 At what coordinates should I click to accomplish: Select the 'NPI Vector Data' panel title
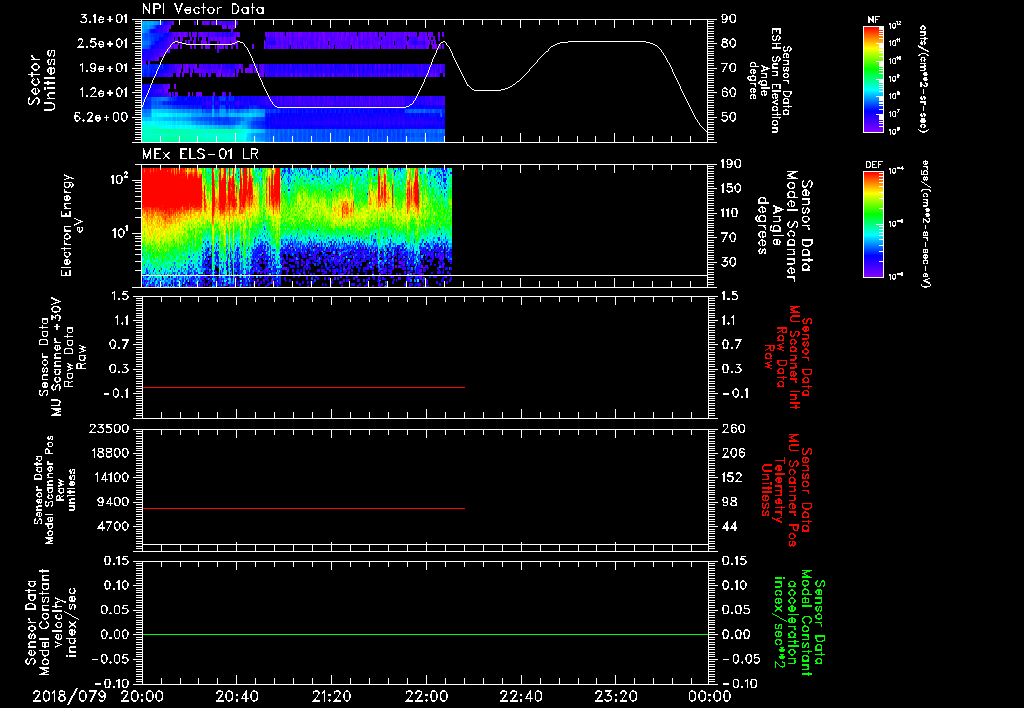point(203,9)
